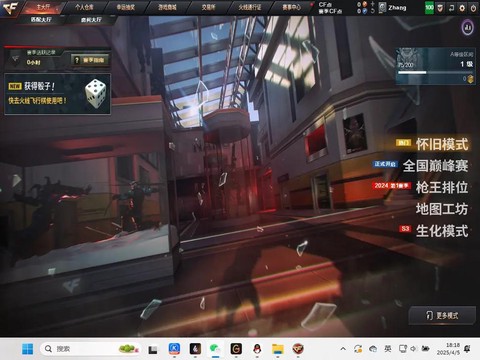Viewport: 480px width, 360px height.
Task: Open the settings gear in top bar
Action: coord(462,8)
